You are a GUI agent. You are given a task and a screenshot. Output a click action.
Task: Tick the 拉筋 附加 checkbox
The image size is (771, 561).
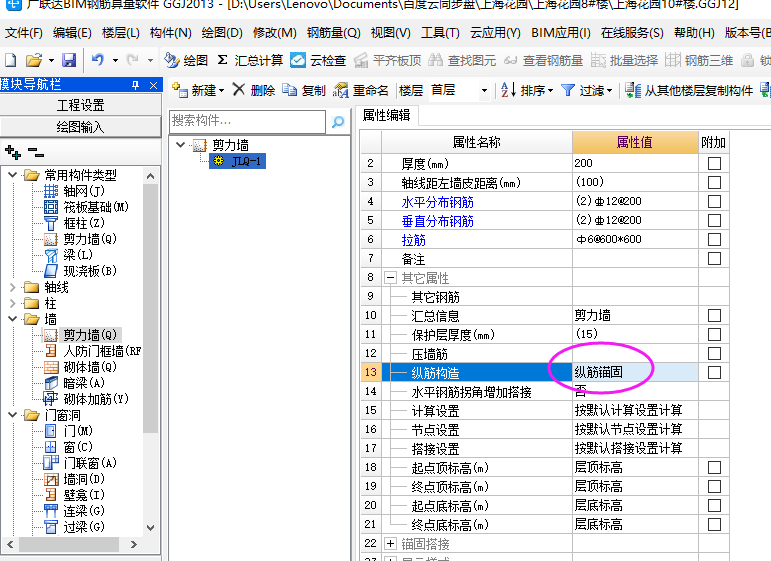click(714, 239)
